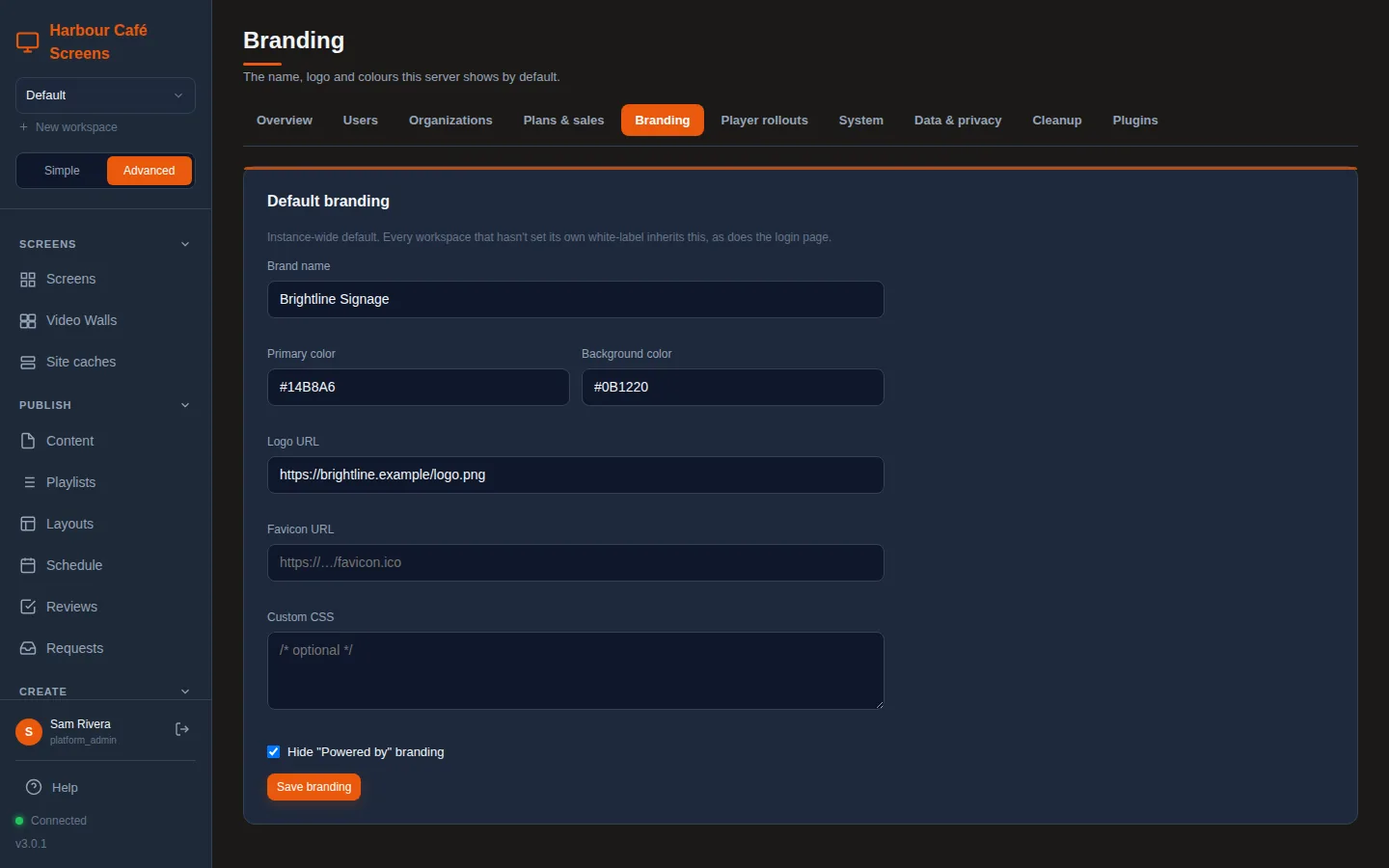This screenshot has height=868, width=1389.
Task: Open the Plans & sales tab
Action: [563, 121]
